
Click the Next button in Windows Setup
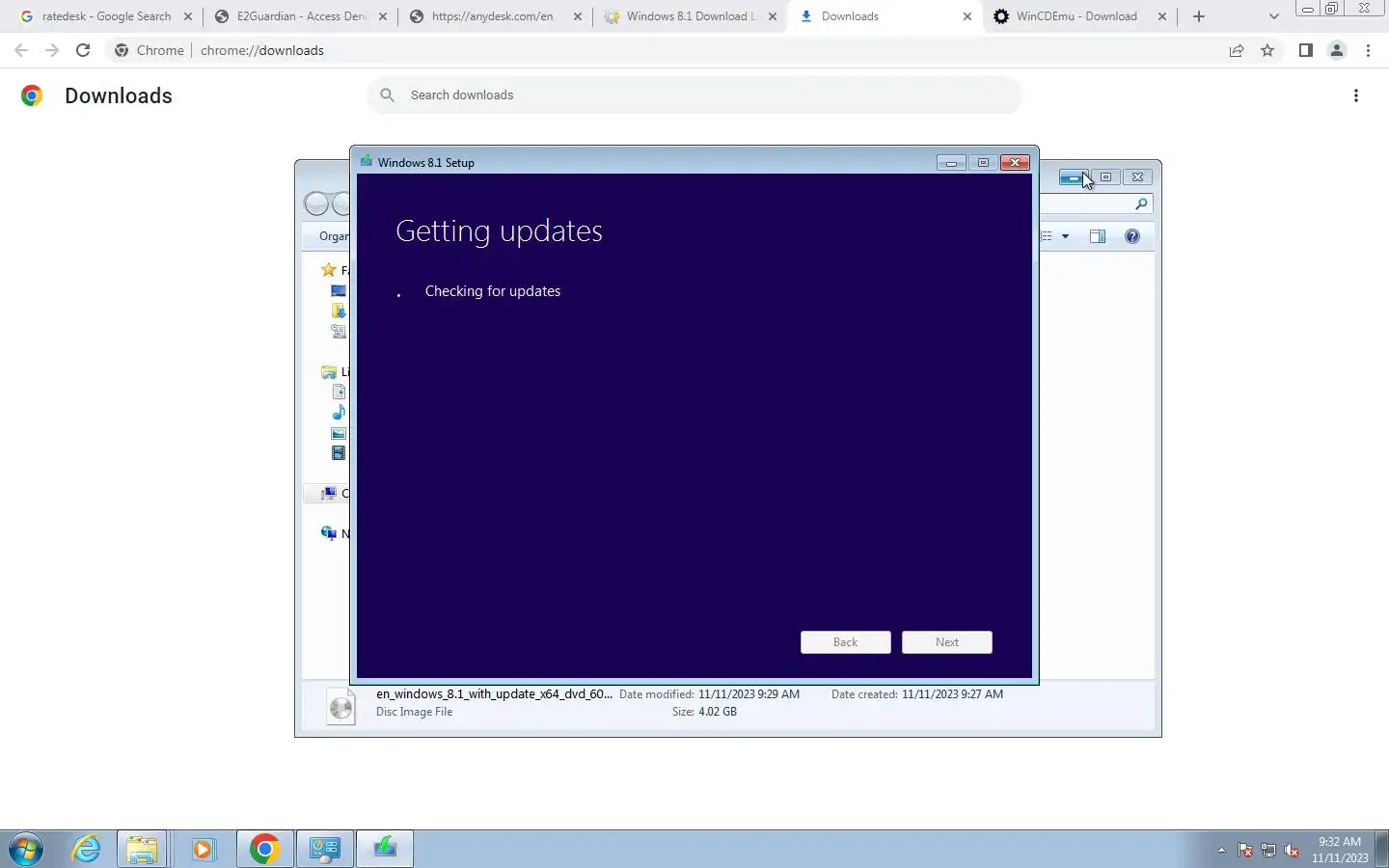(x=946, y=642)
